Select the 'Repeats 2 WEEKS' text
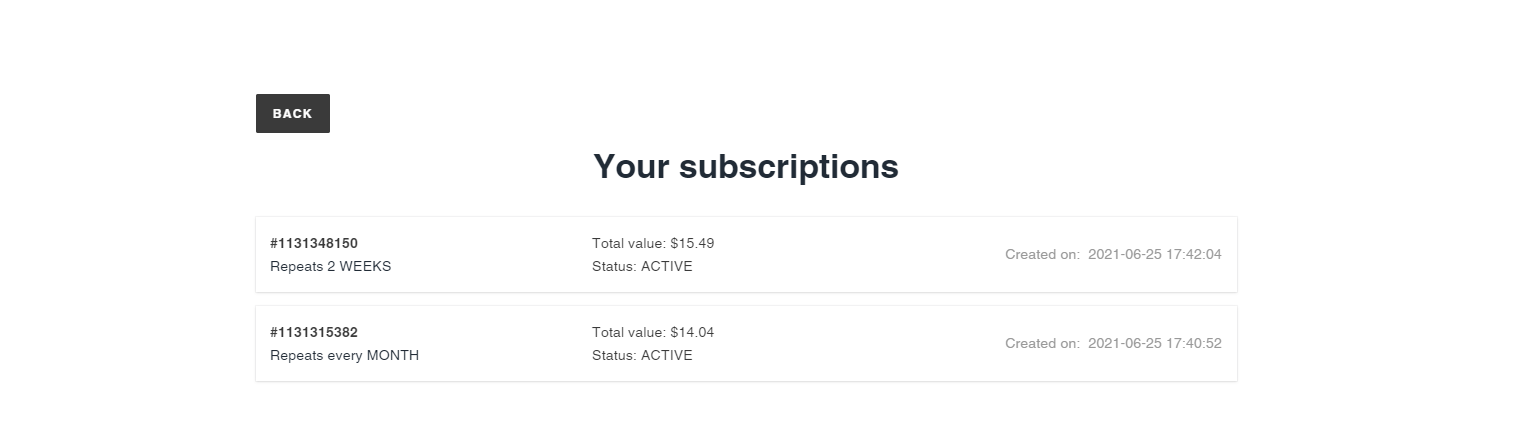This screenshot has width=1528, height=440. [330, 267]
